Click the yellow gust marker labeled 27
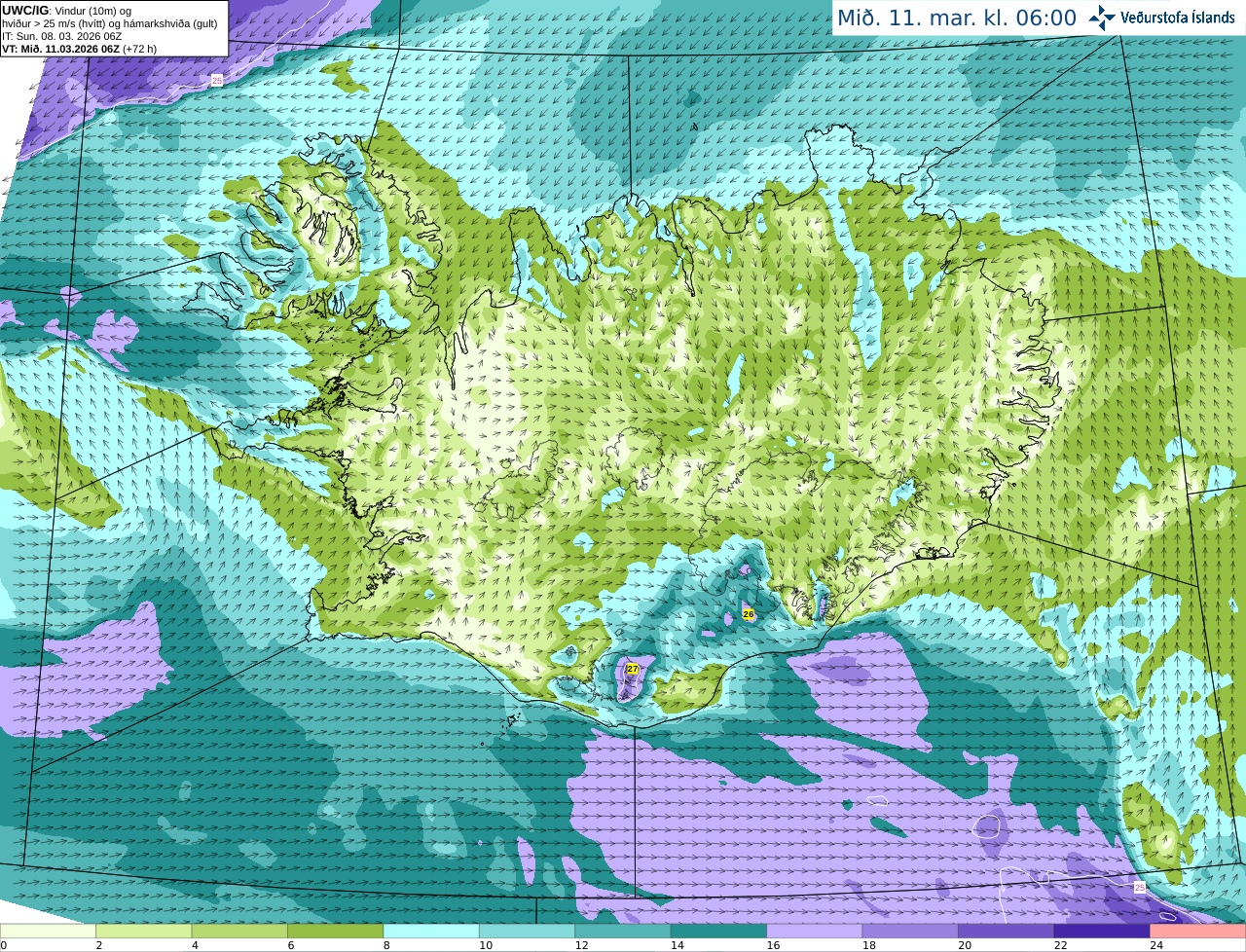 tap(632, 669)
